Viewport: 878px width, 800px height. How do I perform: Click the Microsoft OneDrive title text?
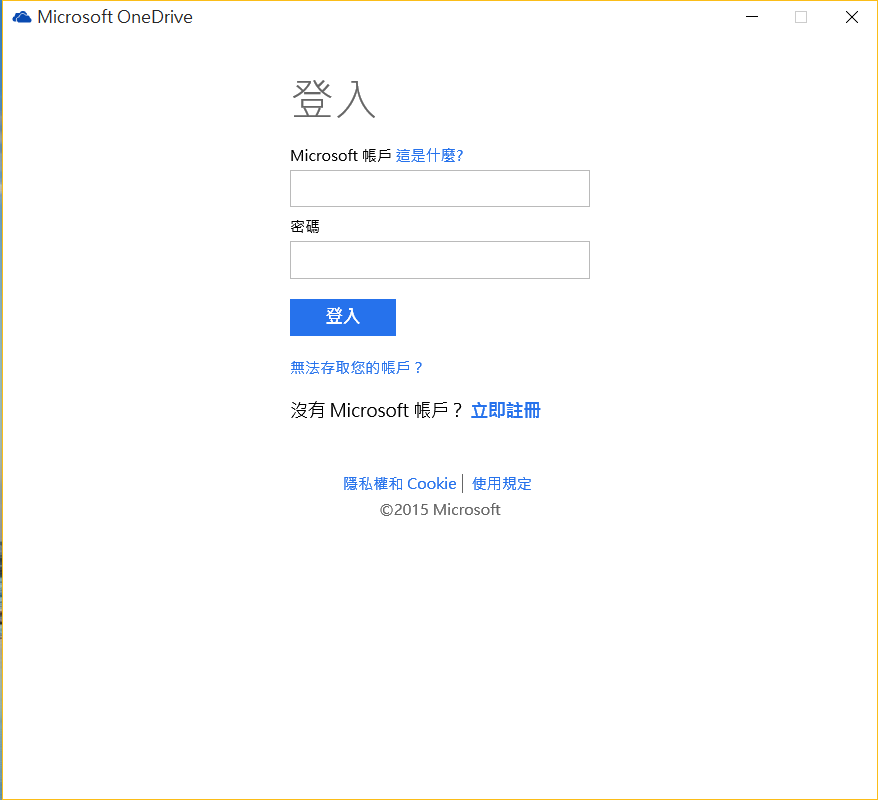tap(115, 17)
